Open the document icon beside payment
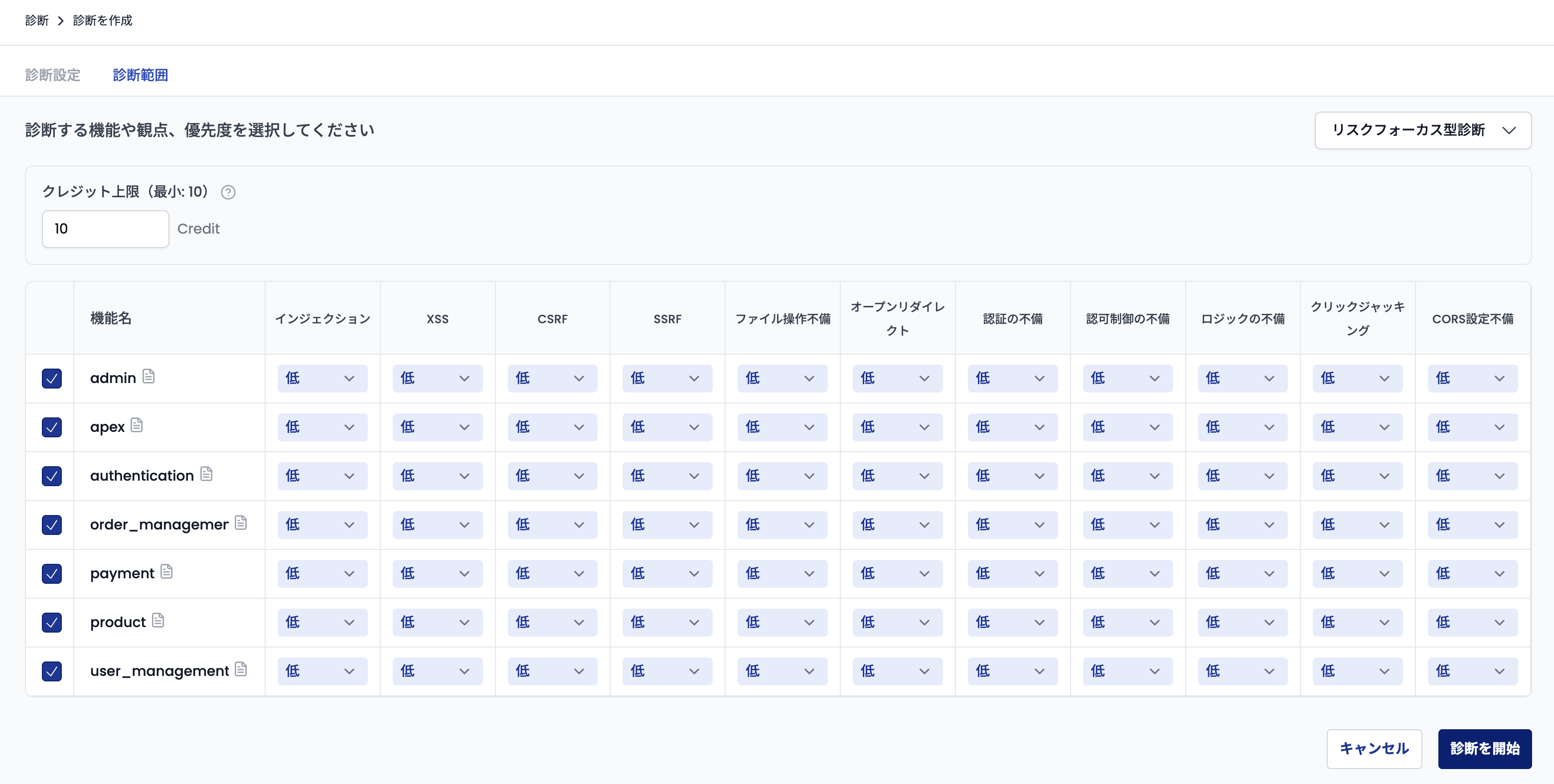1554x784 pixels. pyautogui.click(x=167, y=571)
